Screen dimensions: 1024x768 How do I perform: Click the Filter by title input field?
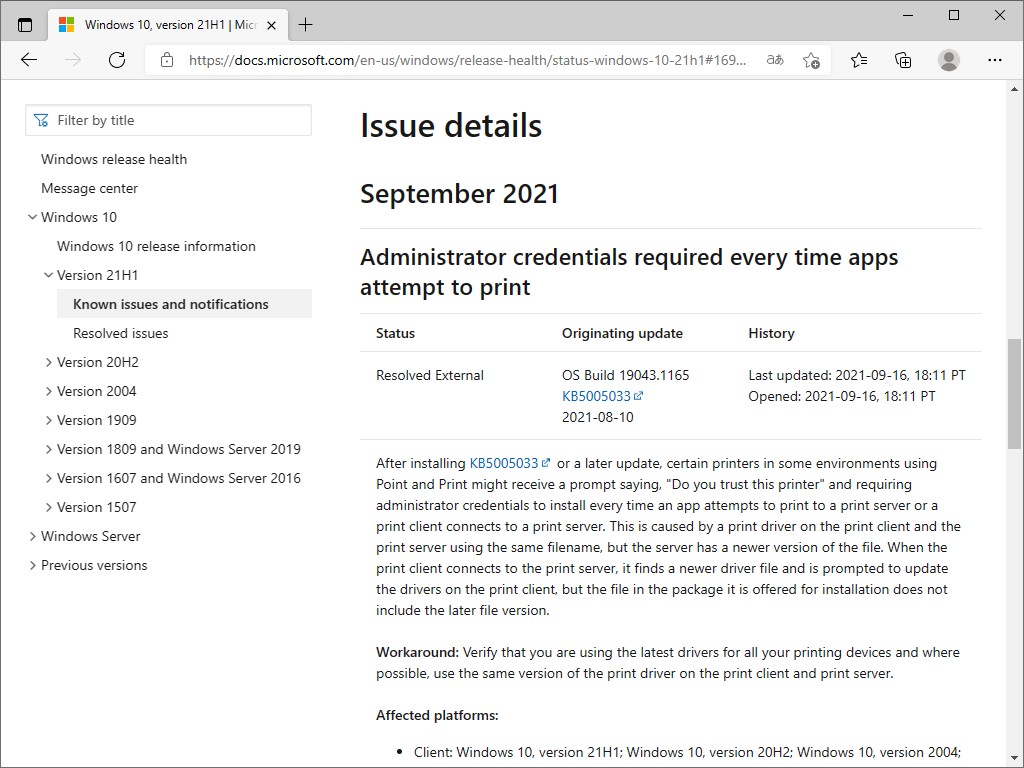tap(180, 119)
